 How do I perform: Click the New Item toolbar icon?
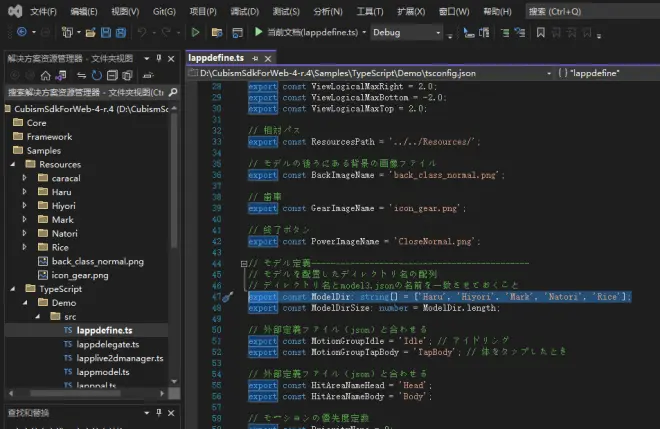pos(67,32)
